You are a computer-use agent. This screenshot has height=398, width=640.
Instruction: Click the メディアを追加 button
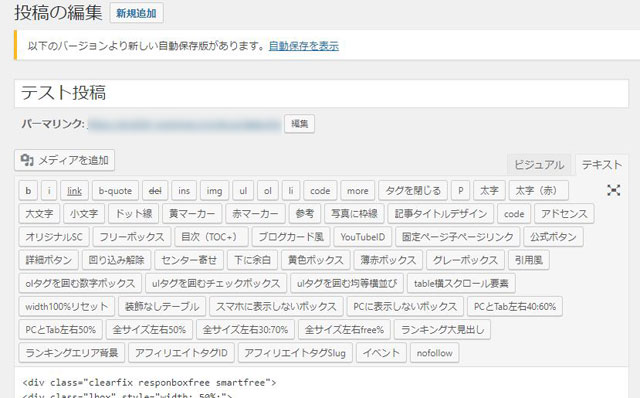64,160
